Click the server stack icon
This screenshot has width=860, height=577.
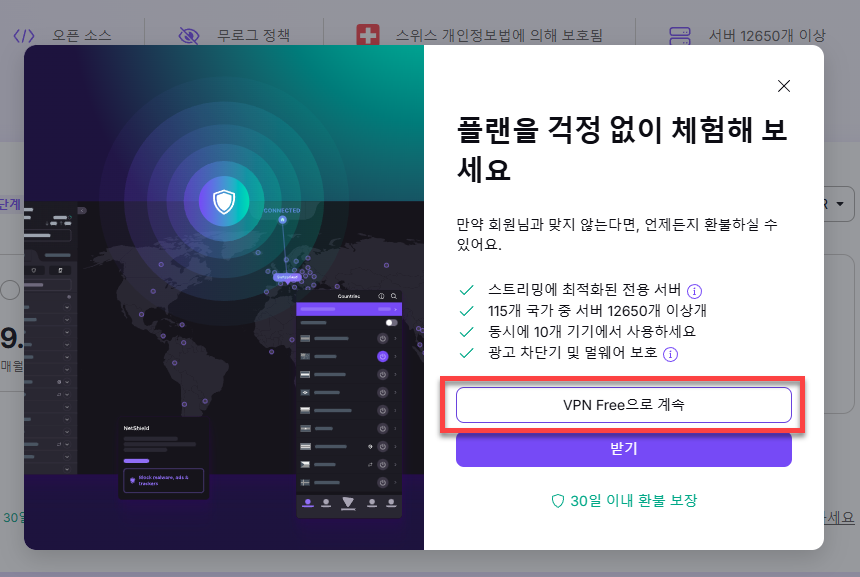(x=680, y=36)
